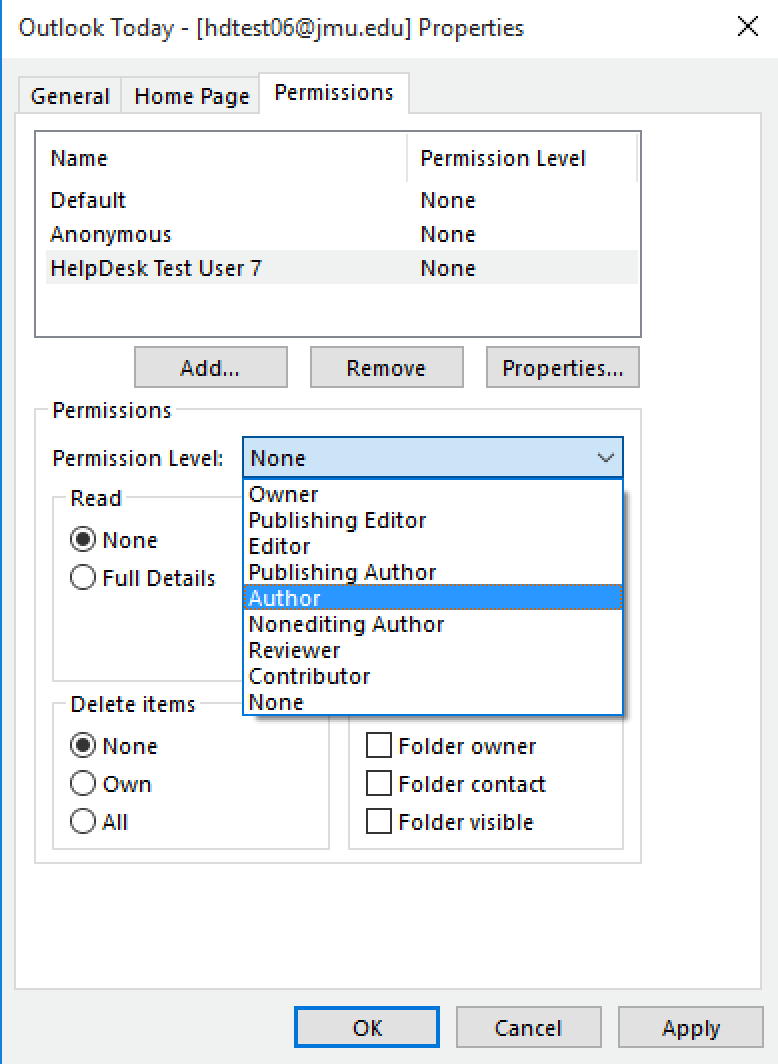Select Full Details read option
The height and width of the screenshot is (1064, 778).
84,578
